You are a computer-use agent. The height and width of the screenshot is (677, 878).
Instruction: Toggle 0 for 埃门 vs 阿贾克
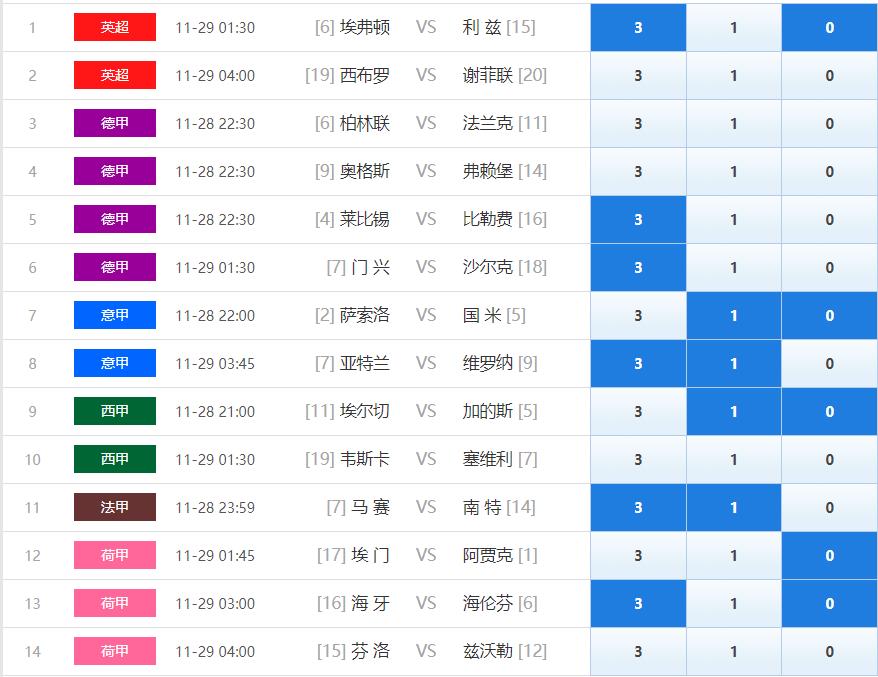click(829, 555)
